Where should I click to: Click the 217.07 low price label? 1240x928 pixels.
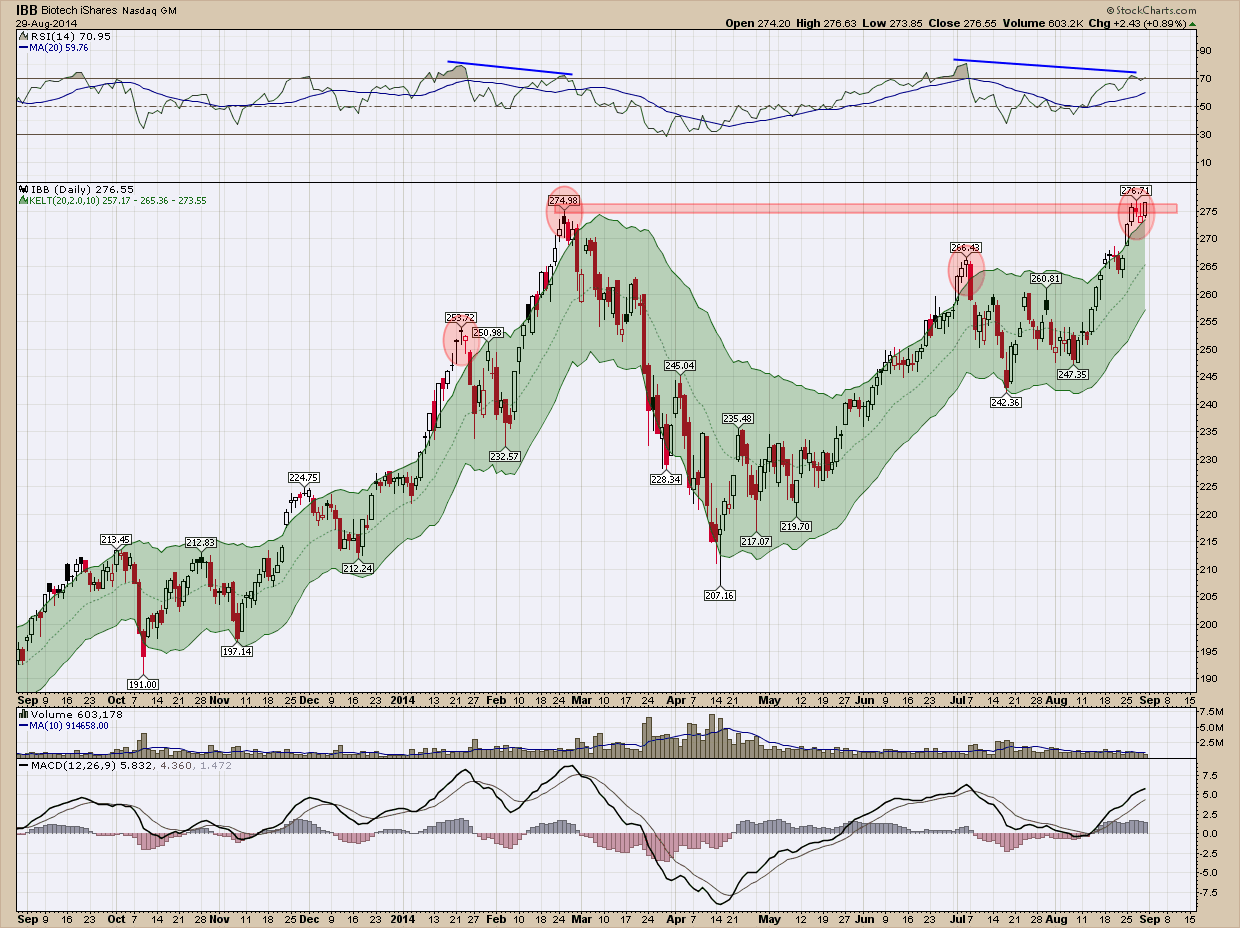[x=756, y=541]
